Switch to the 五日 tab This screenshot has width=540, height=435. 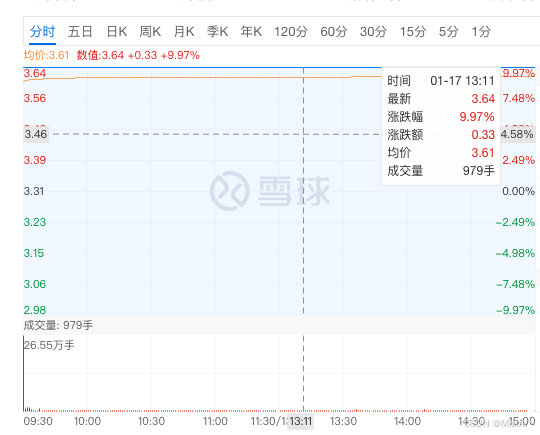click(x=80, y=32)
